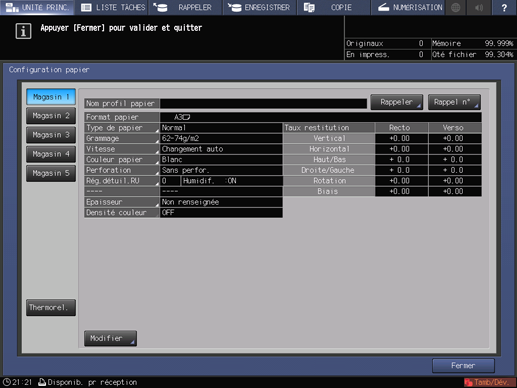Click the Haut/Bas Verso value

pos(455,160)
